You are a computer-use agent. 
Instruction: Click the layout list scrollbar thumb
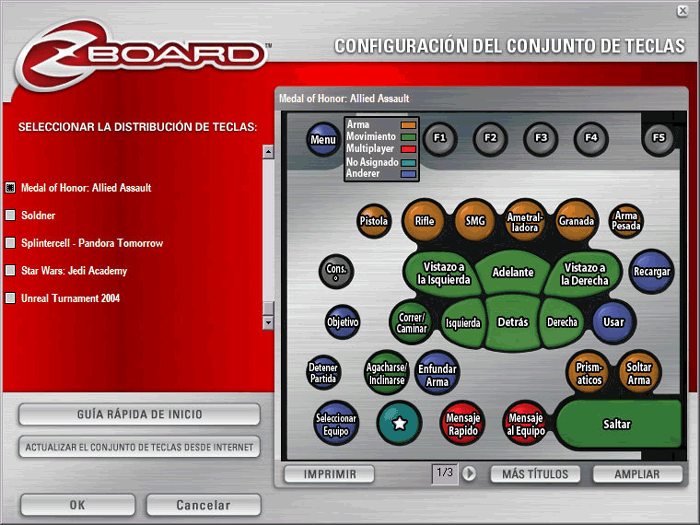[x=268, y=308]
